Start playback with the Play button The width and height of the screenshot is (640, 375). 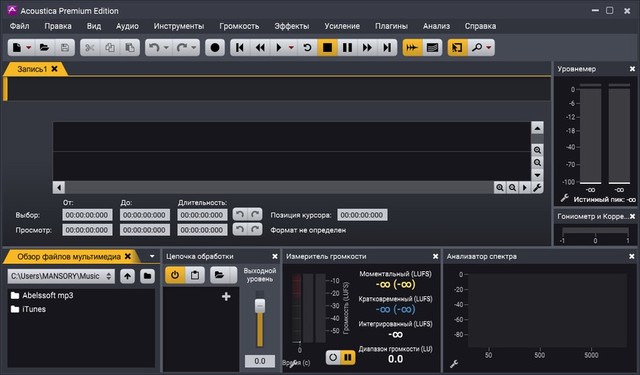[x=279, y=48]
